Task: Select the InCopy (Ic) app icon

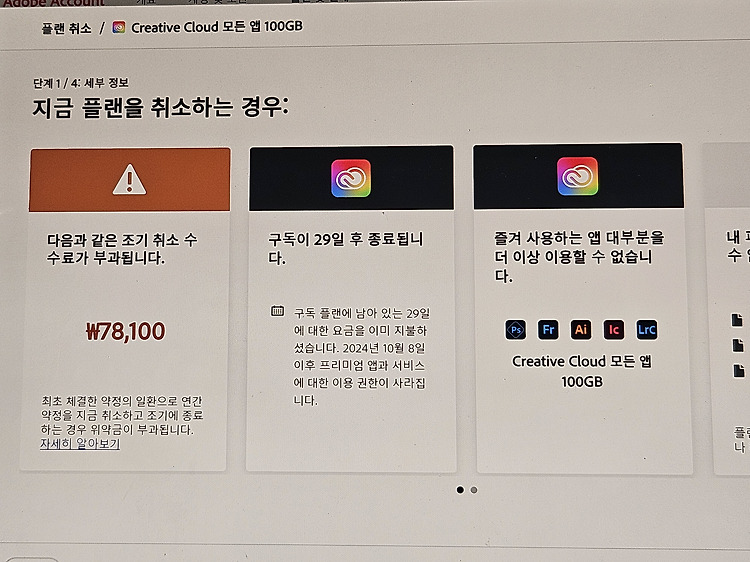Action: [614, 330]
